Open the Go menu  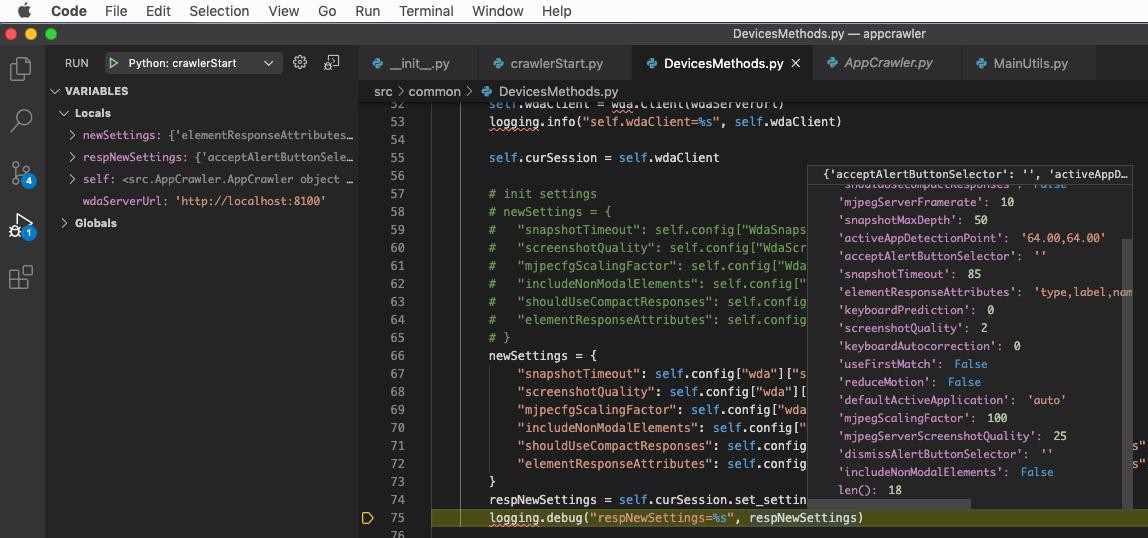click(x=327, y=11)
